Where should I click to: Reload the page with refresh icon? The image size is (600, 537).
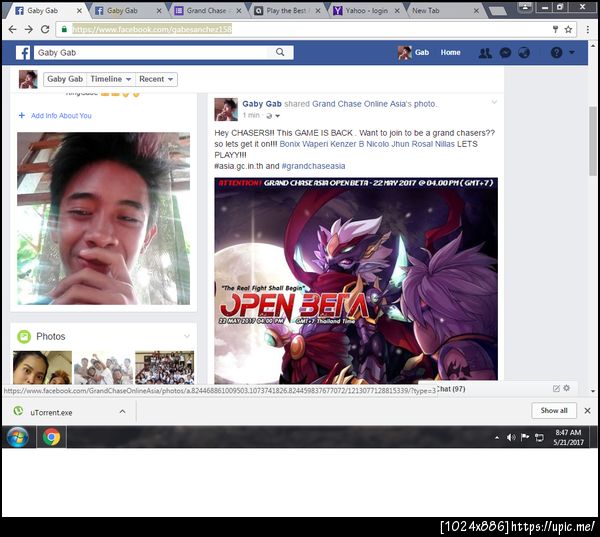pos(45,29)
